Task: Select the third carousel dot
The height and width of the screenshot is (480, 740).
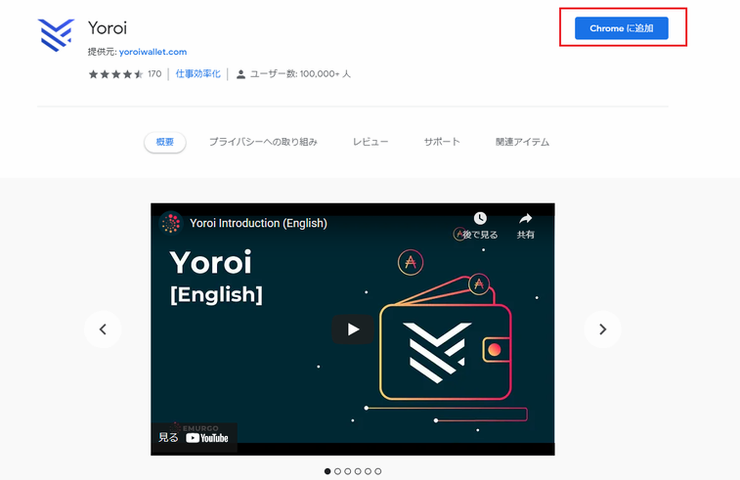Action: [x=348, y=471]
